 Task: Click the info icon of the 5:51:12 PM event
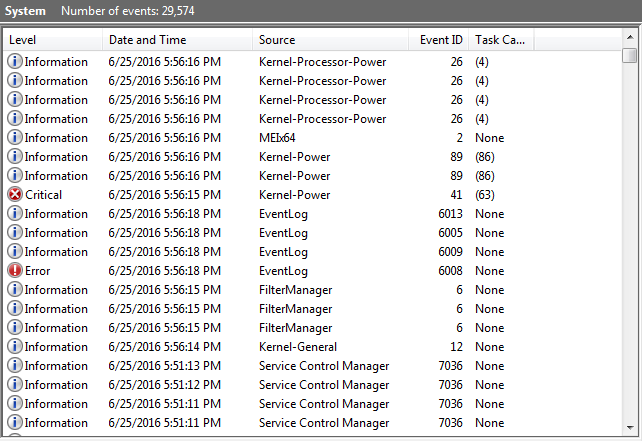pos(15,385)
